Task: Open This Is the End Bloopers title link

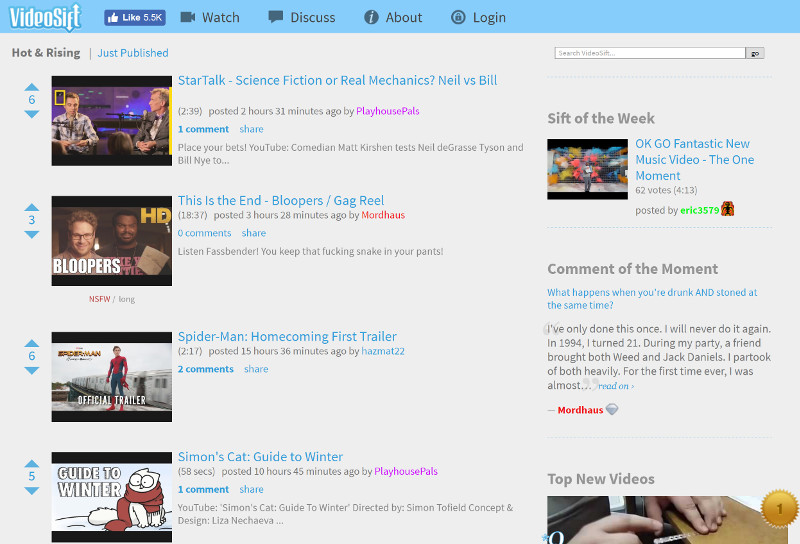Action: (x=281, y=201)
